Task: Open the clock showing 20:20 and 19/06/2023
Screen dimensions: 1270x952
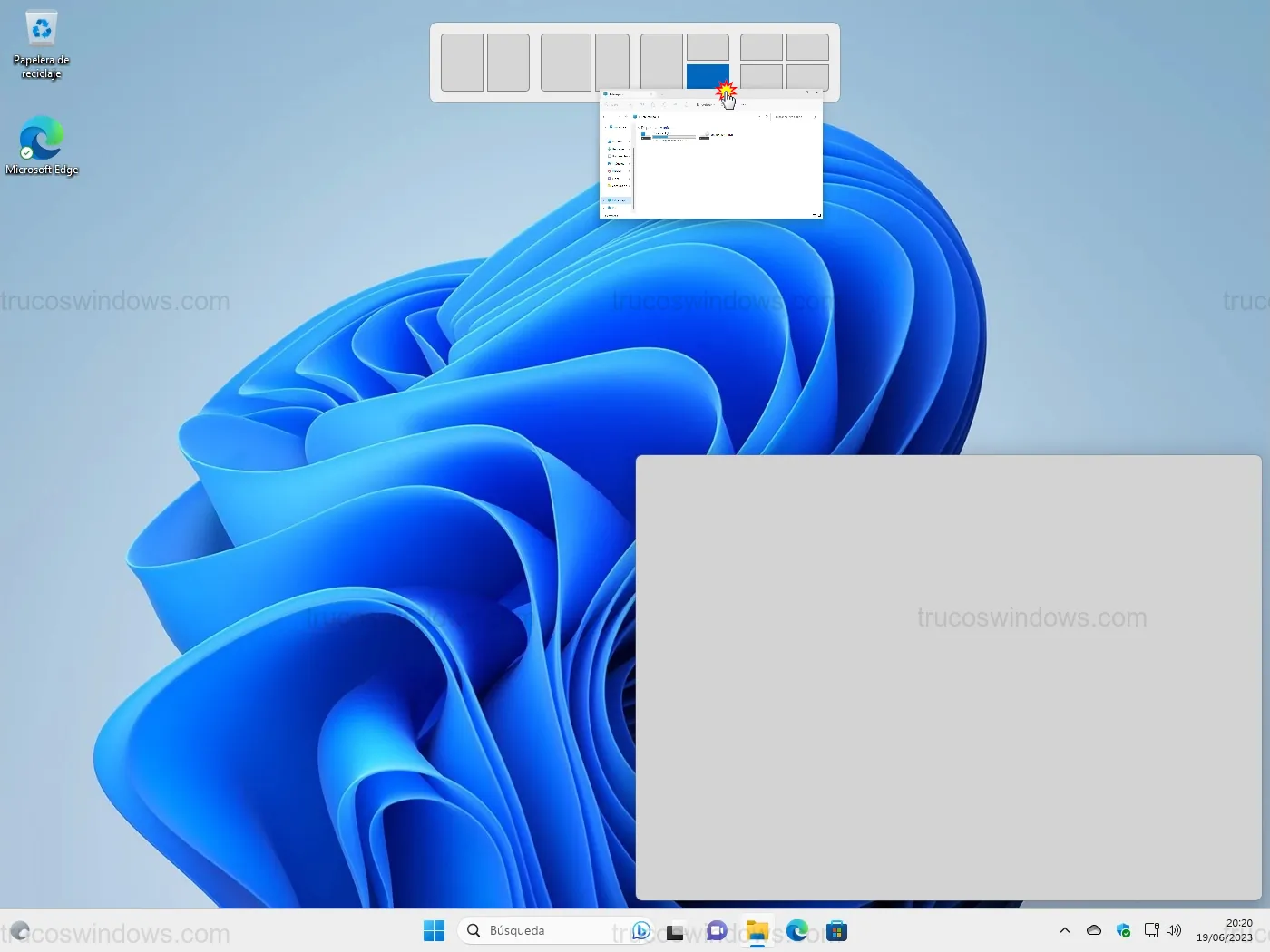Action: click(x=1225, y=931)
